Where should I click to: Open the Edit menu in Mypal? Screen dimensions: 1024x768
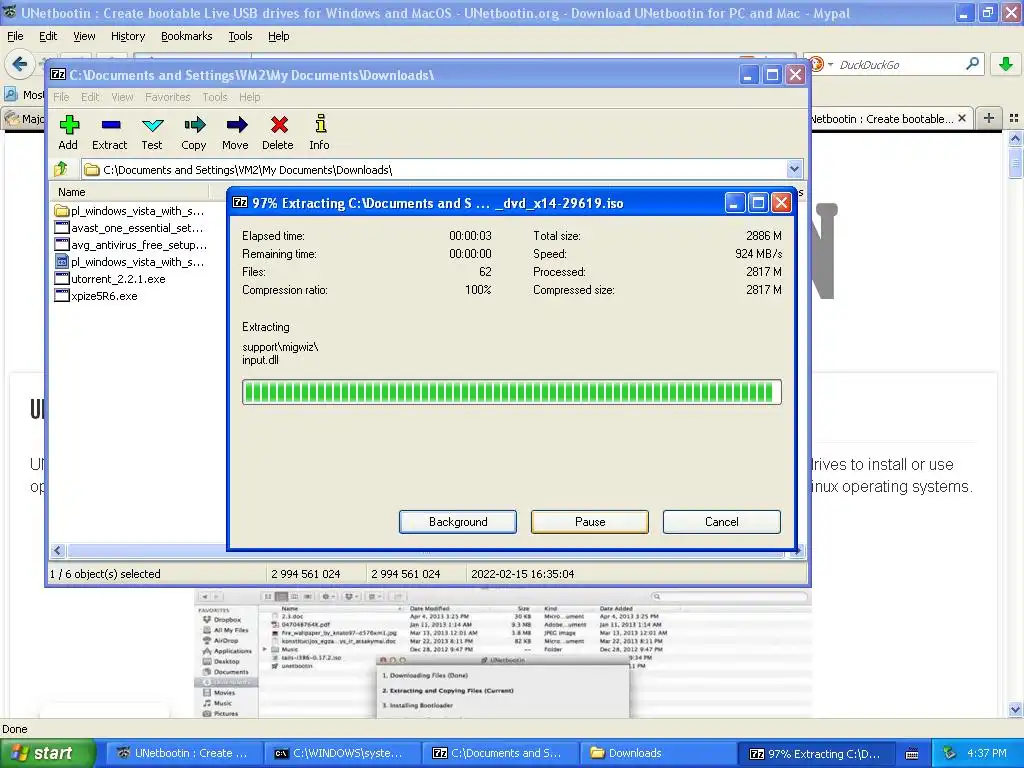[x=48, y=36]
